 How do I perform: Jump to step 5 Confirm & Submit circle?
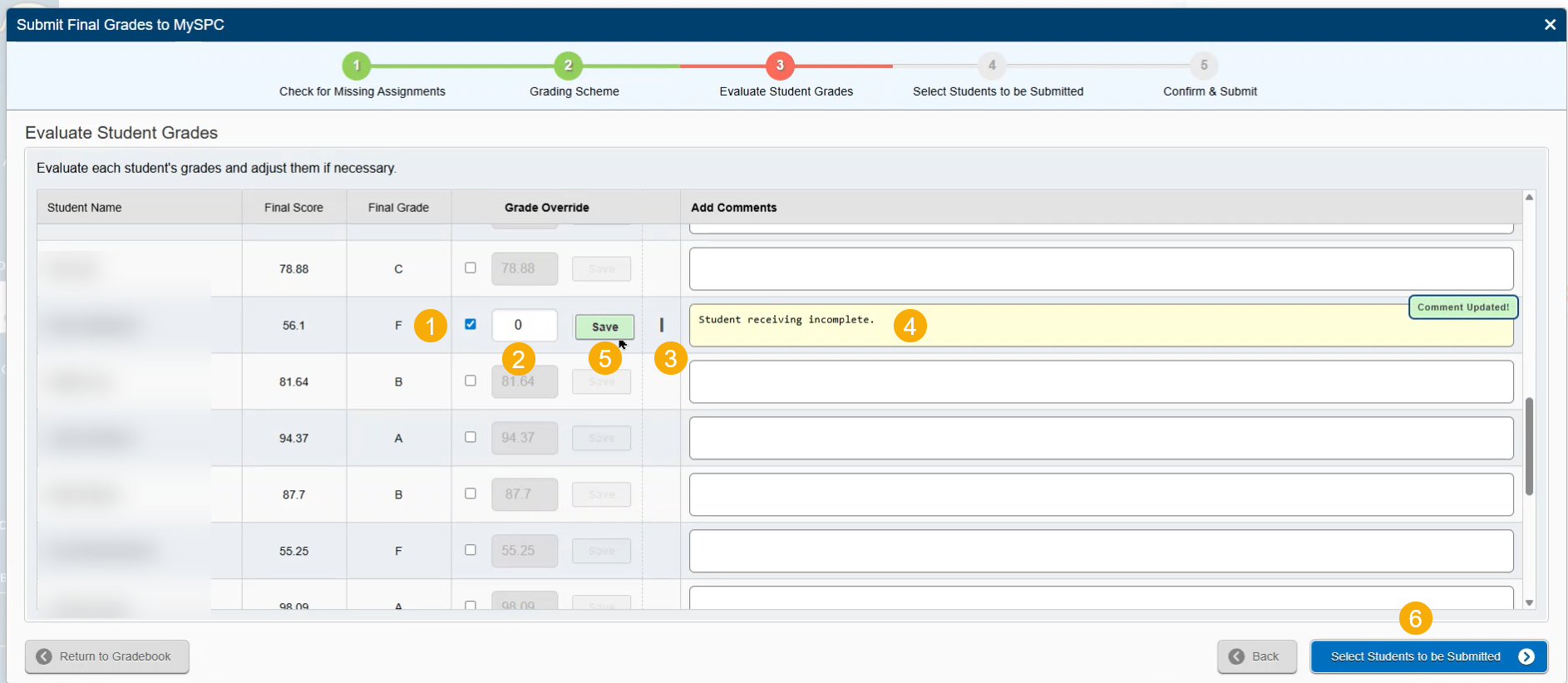(1204, 66)
